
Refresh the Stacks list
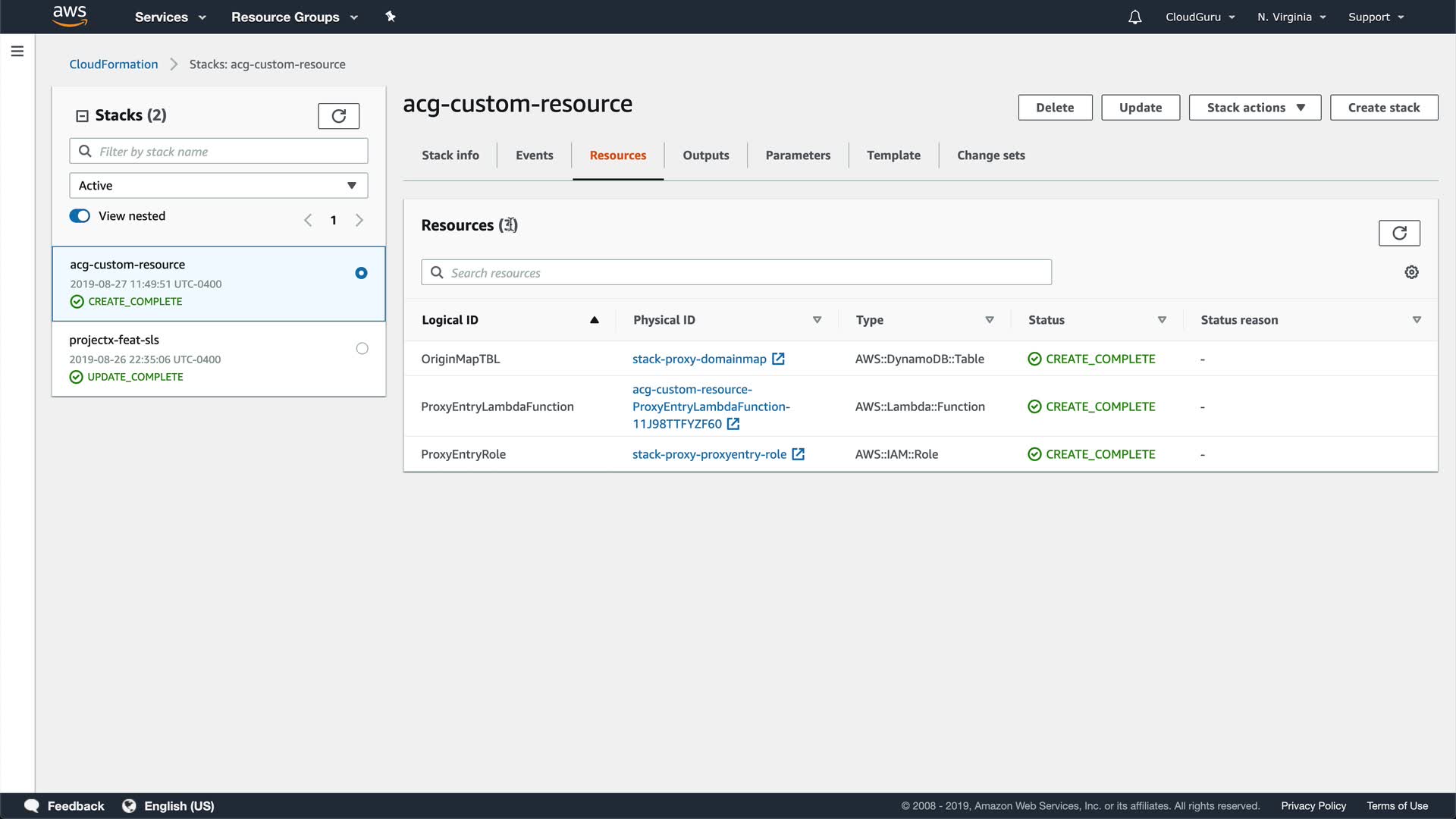338,116
